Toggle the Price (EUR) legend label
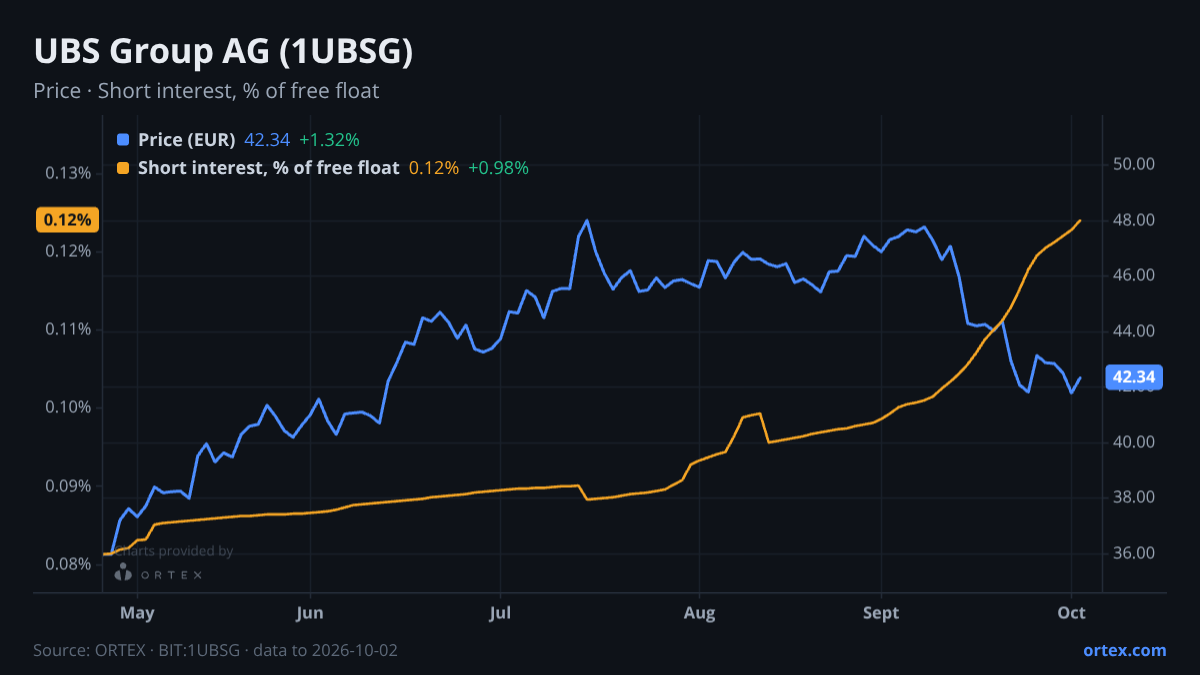1200x675 pixels. (x=186, y=139)
